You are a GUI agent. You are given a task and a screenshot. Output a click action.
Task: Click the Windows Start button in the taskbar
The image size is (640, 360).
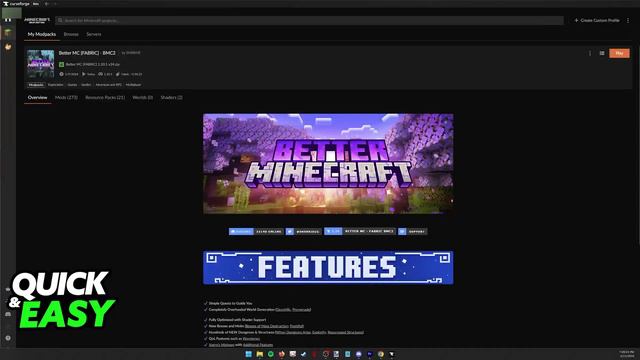coord(248,354)
